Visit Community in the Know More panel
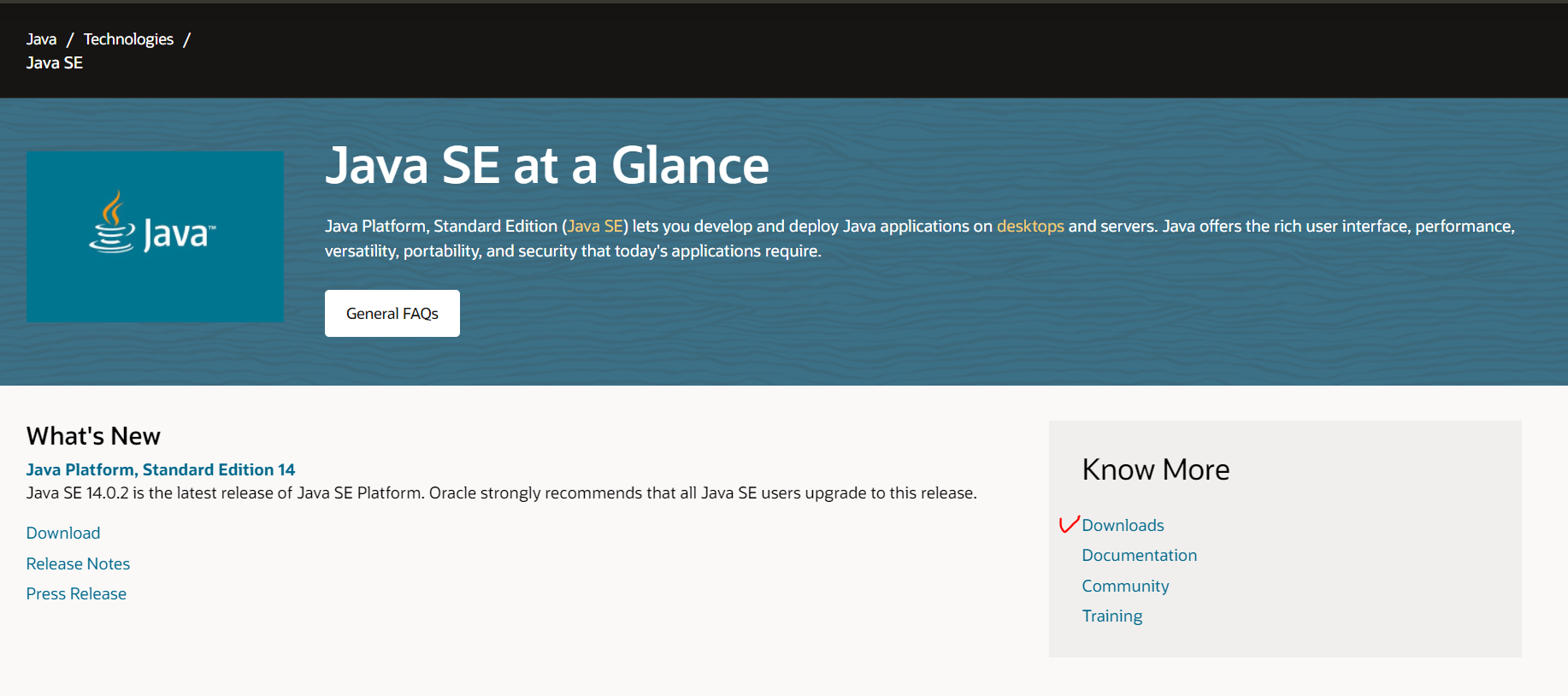Screen dimensions: 1568x696 [x=1125, y=586]
